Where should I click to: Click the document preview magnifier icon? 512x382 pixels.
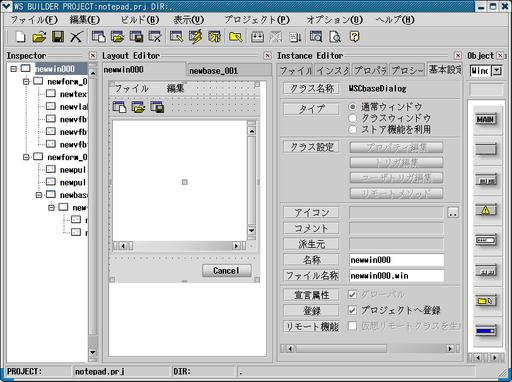click(335, 37)
